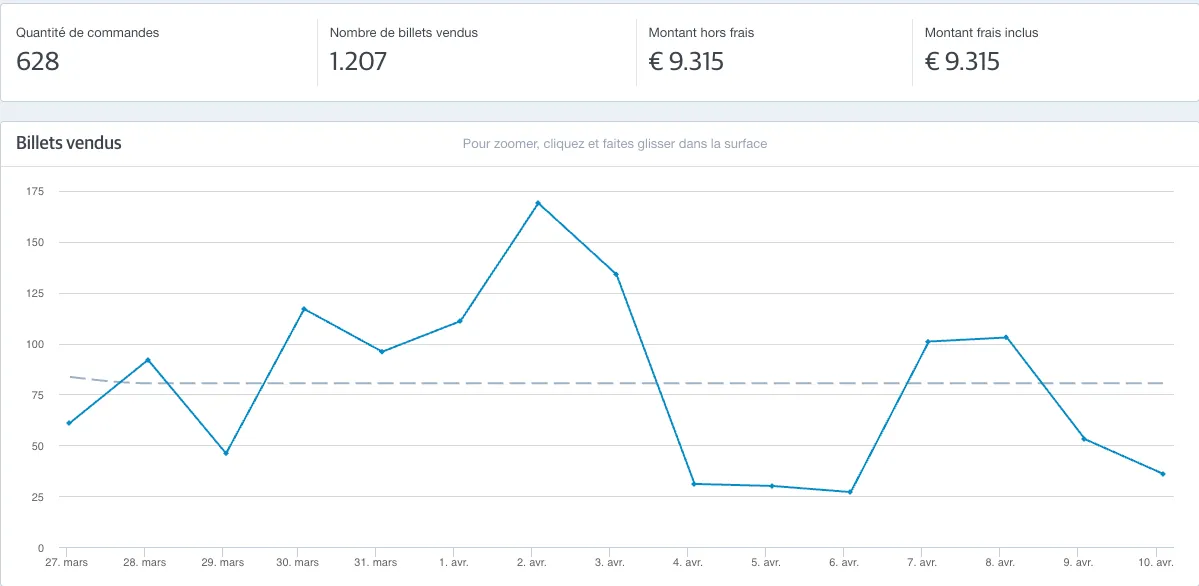Click the 28. mars point on the line
The width and height of the screenshot is (1199, 586).
point(148,360)
